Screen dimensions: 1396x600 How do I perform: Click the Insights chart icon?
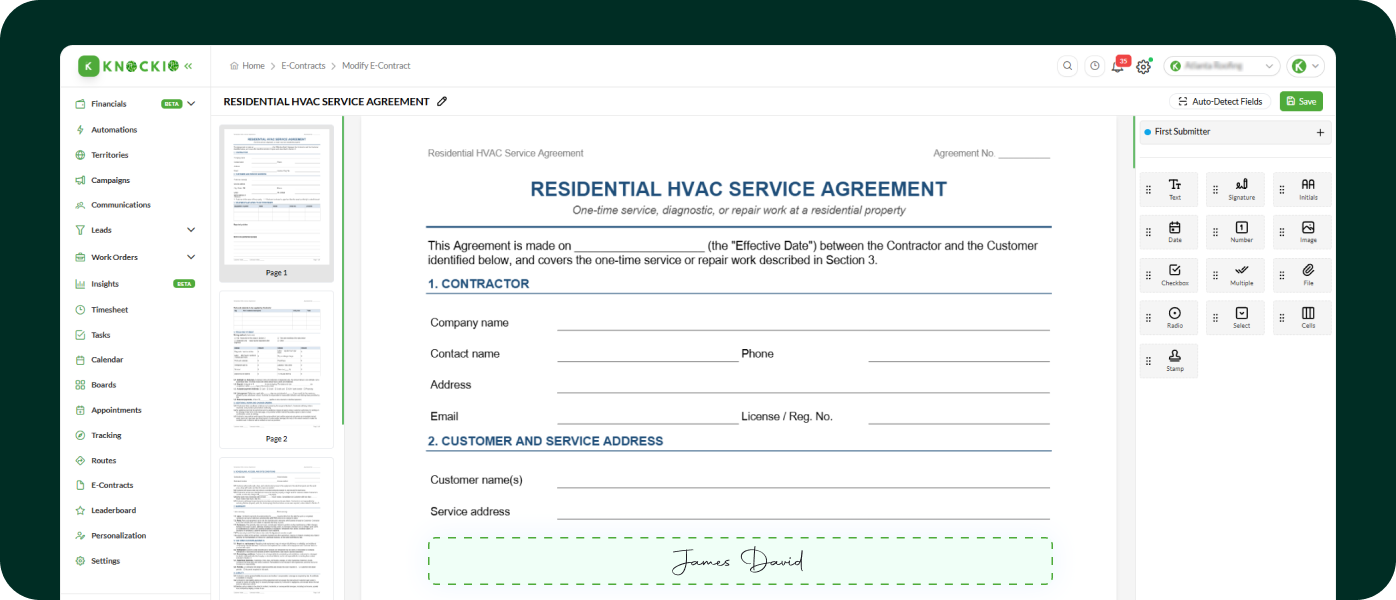(81, 284)
